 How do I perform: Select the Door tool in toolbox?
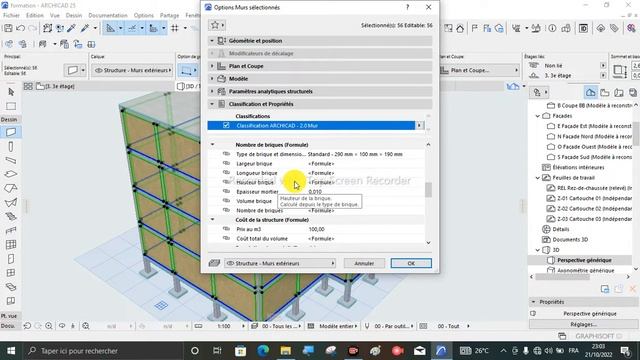(11, 259)
